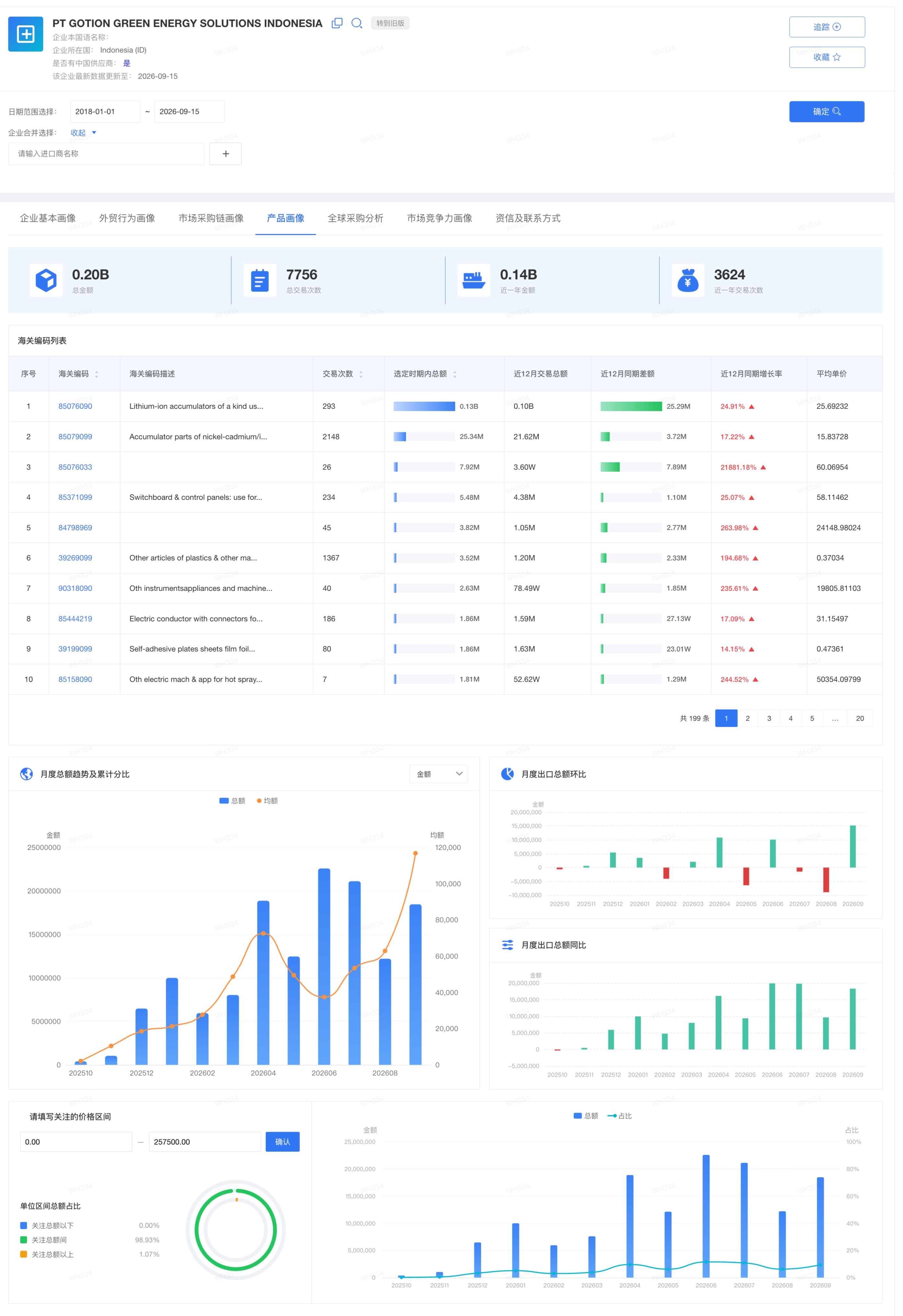Click the plus button to add importer

pyautogui.click(x=225, y=154)
